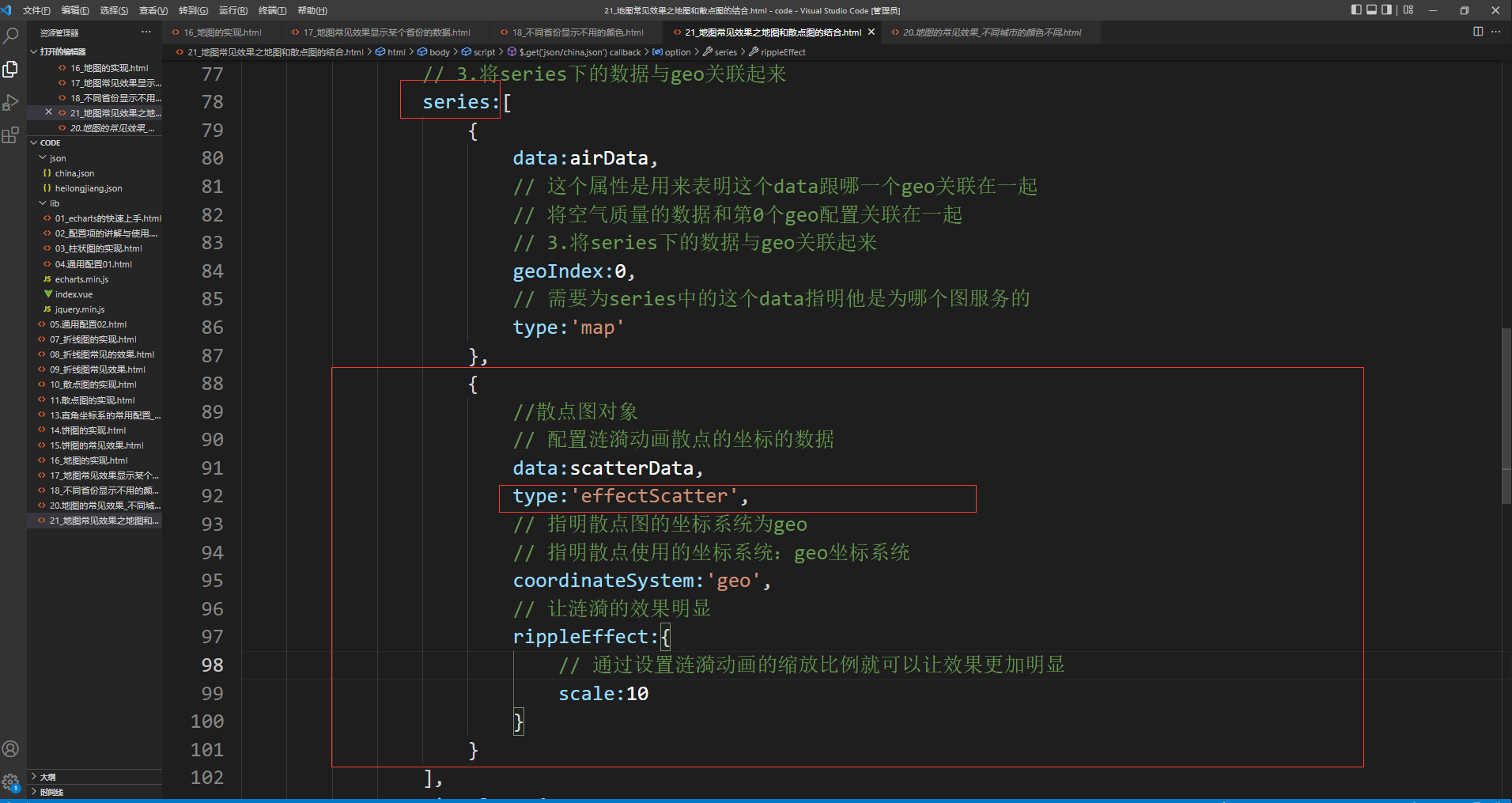
Task: Switch to 17_地图常见效果显示某个省份的数据.html tab
Action: pos(387,32)
